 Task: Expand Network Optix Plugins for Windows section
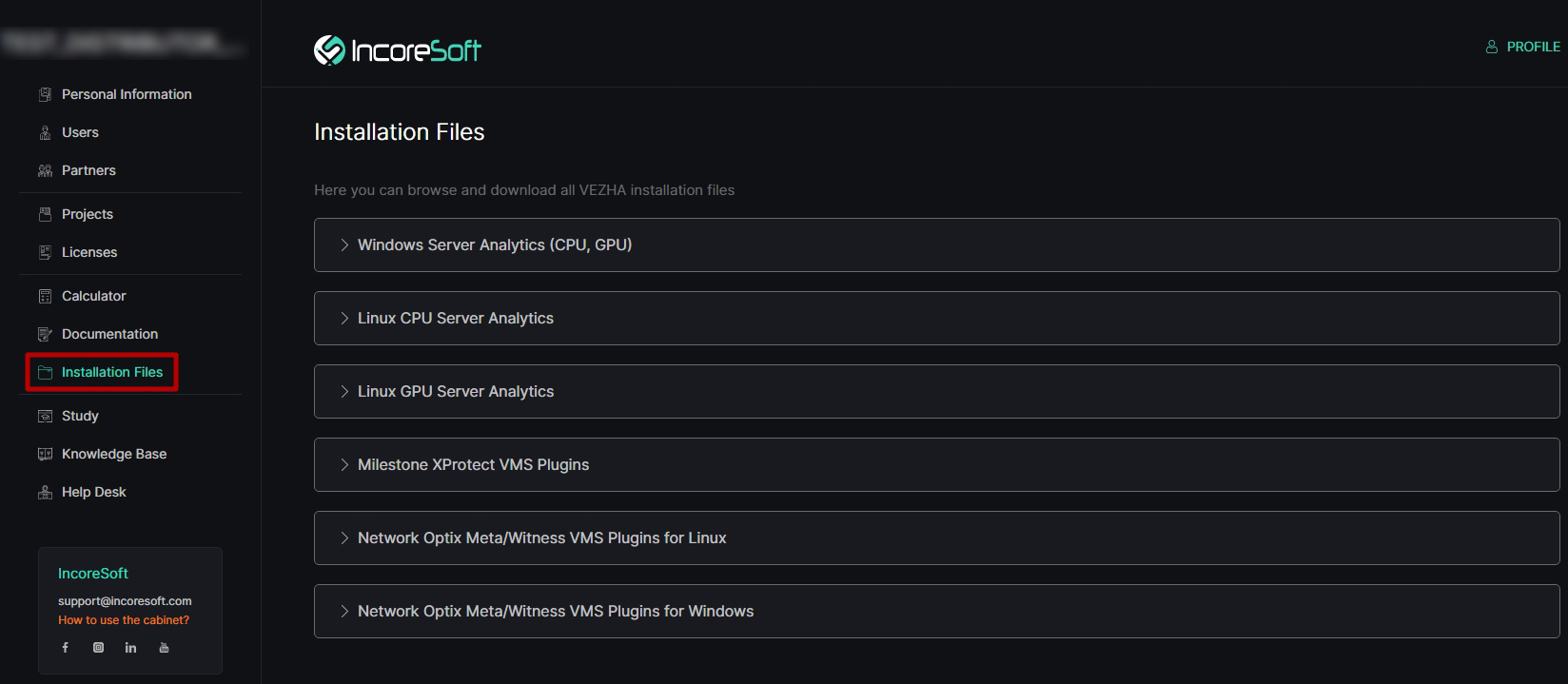pos(936,611)
